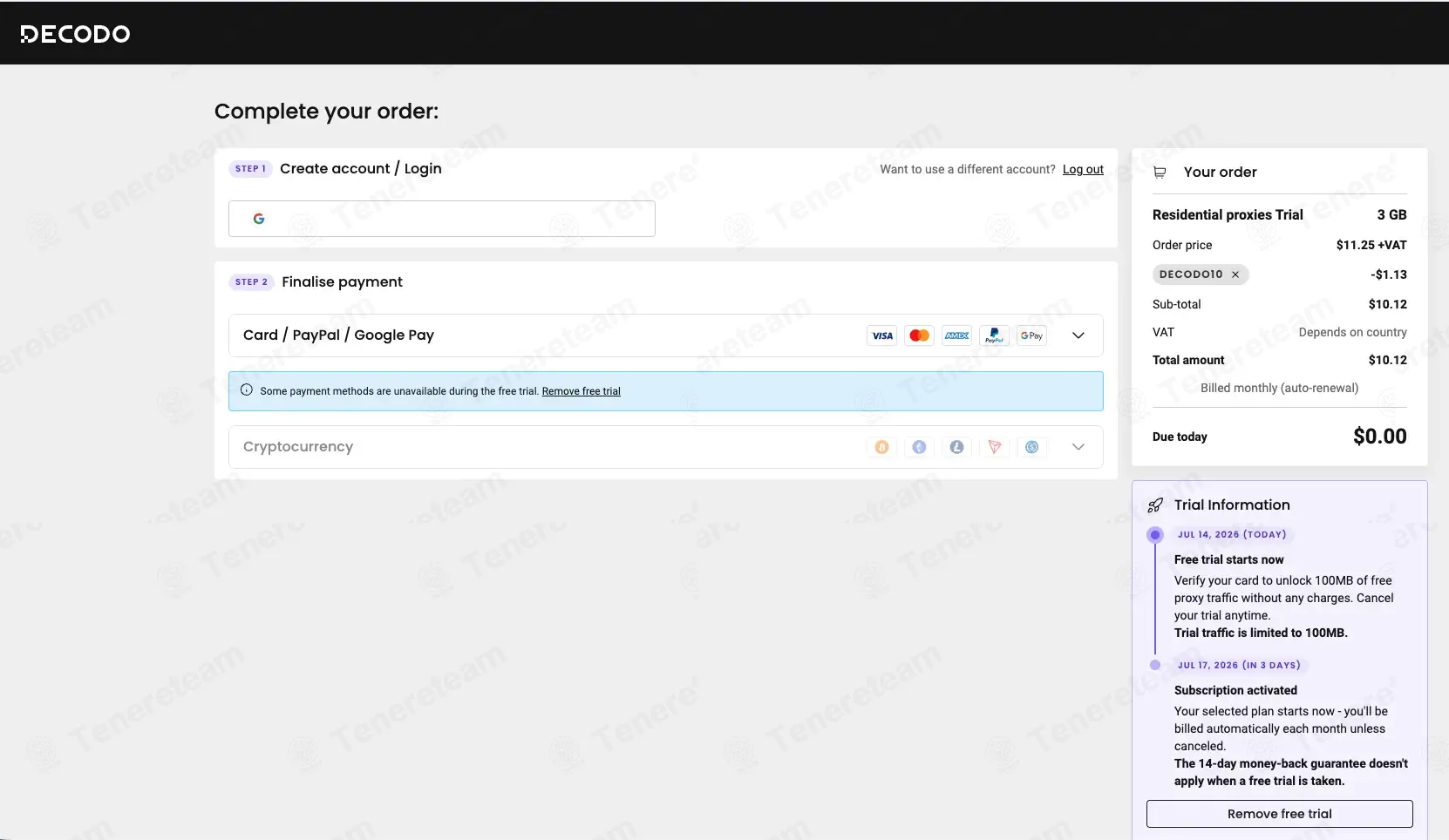Click the Subscription activated heading

(1235, 691)
